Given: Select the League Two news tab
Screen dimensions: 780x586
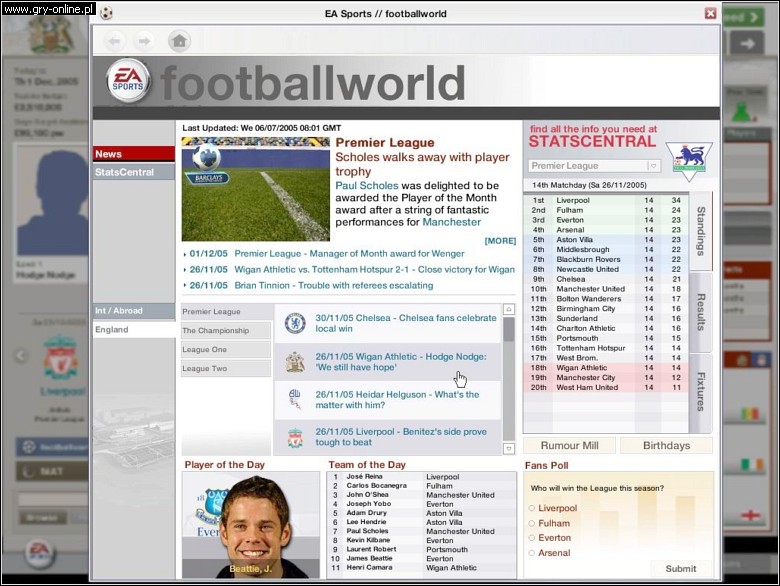Looking at the screenshot, I should (226, 368).
